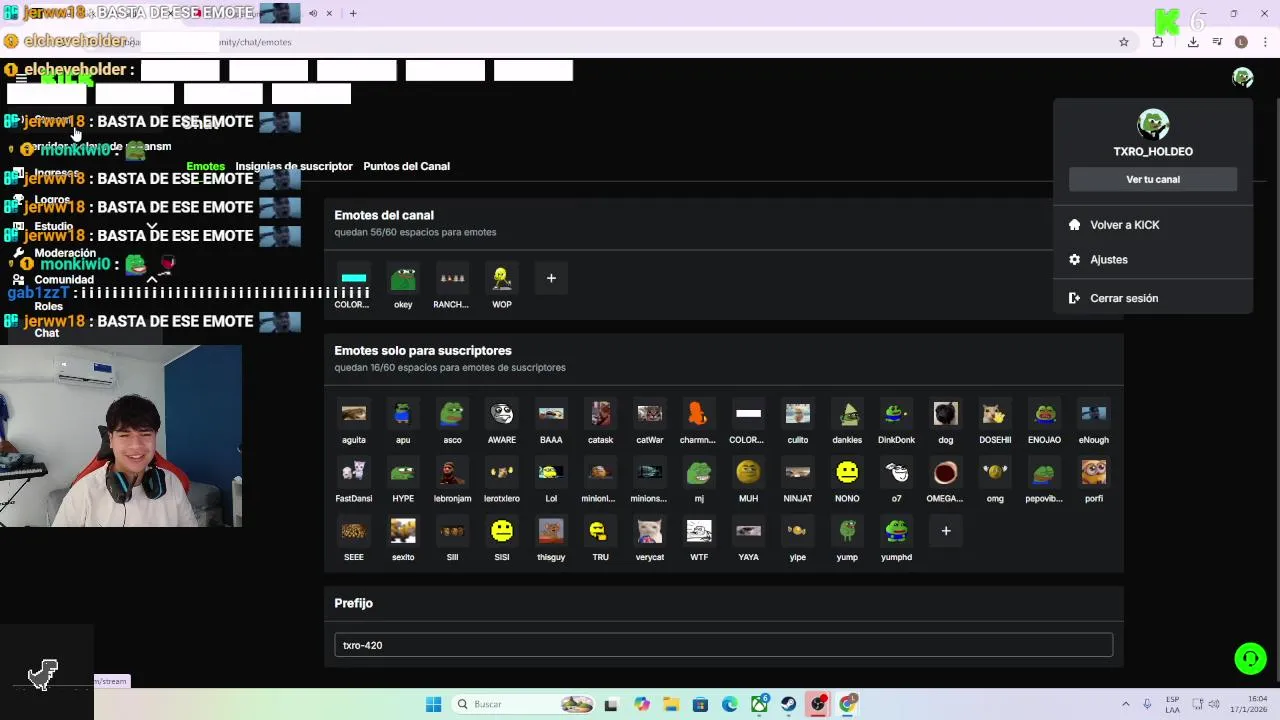Viewport: 1280px width, 720px height.
Task: Click Ver tu canal button
Action: (1153, 179)
